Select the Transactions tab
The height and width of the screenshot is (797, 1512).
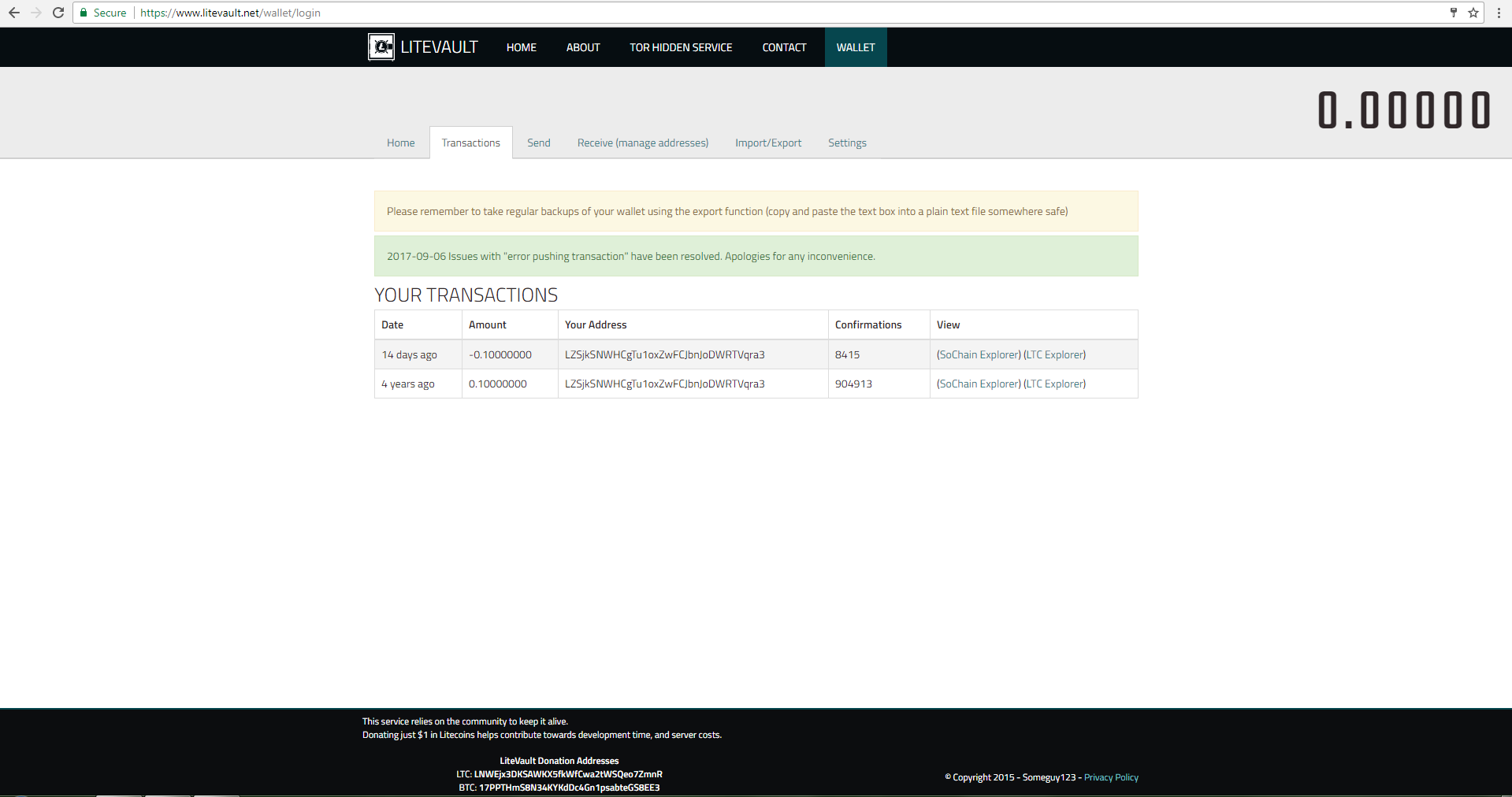(x=471, y=143)
